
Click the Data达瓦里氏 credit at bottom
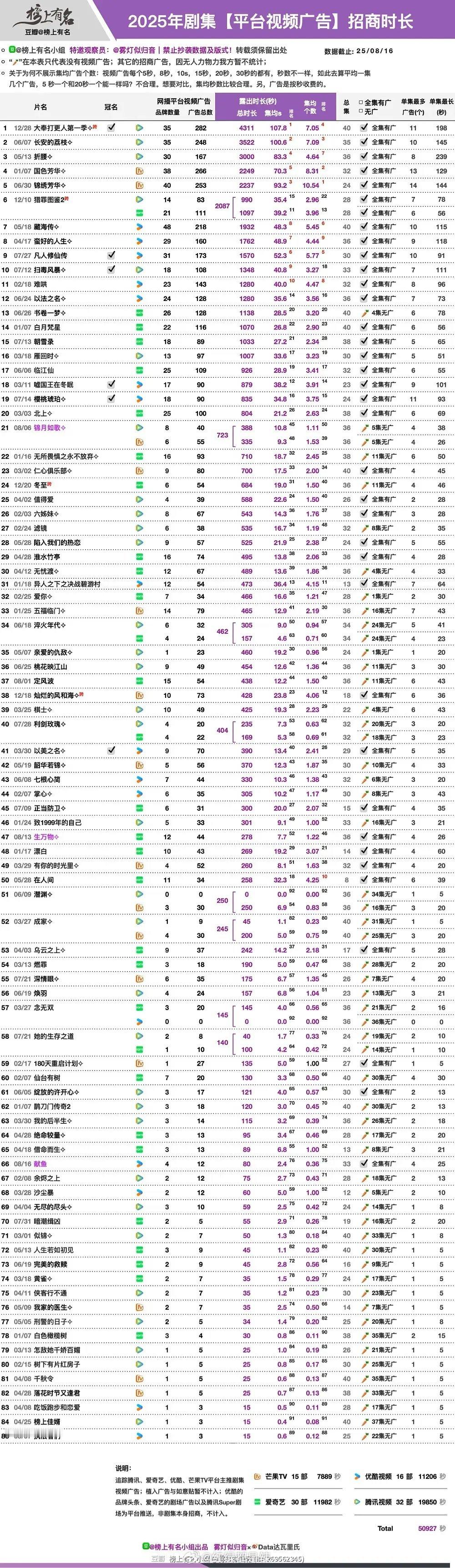tap(279, 1547)
